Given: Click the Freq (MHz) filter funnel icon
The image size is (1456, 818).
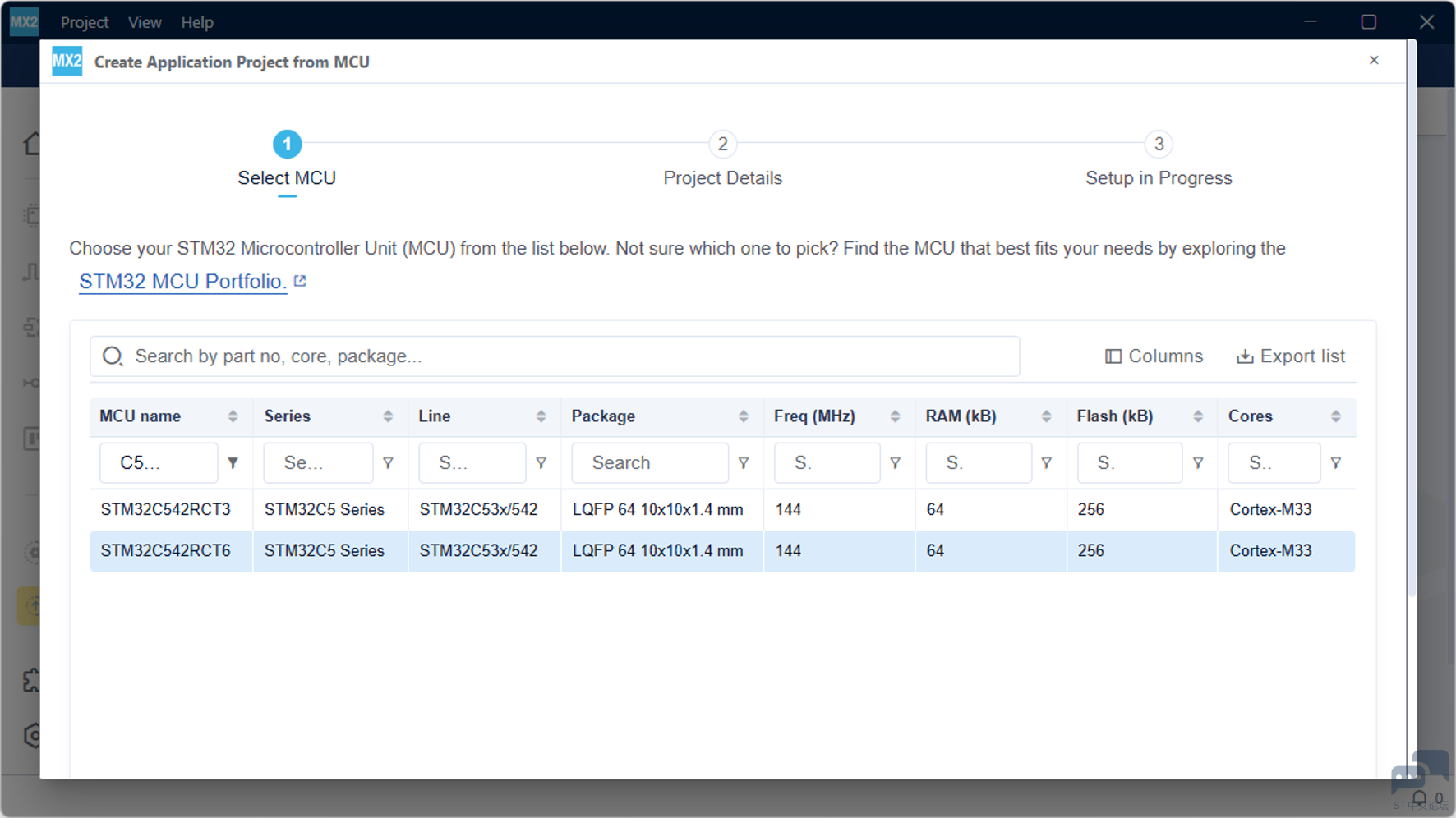Looking at the screenshot, I should [x=896, y=463].
